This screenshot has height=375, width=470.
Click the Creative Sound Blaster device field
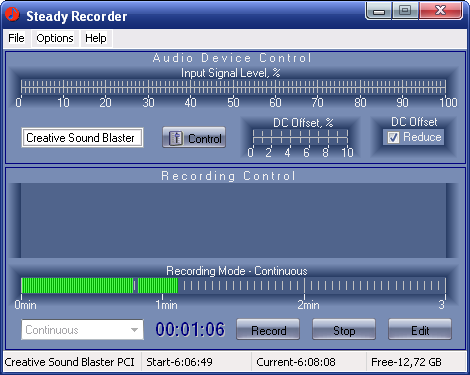pyautogui.click(x=82, y=137)
